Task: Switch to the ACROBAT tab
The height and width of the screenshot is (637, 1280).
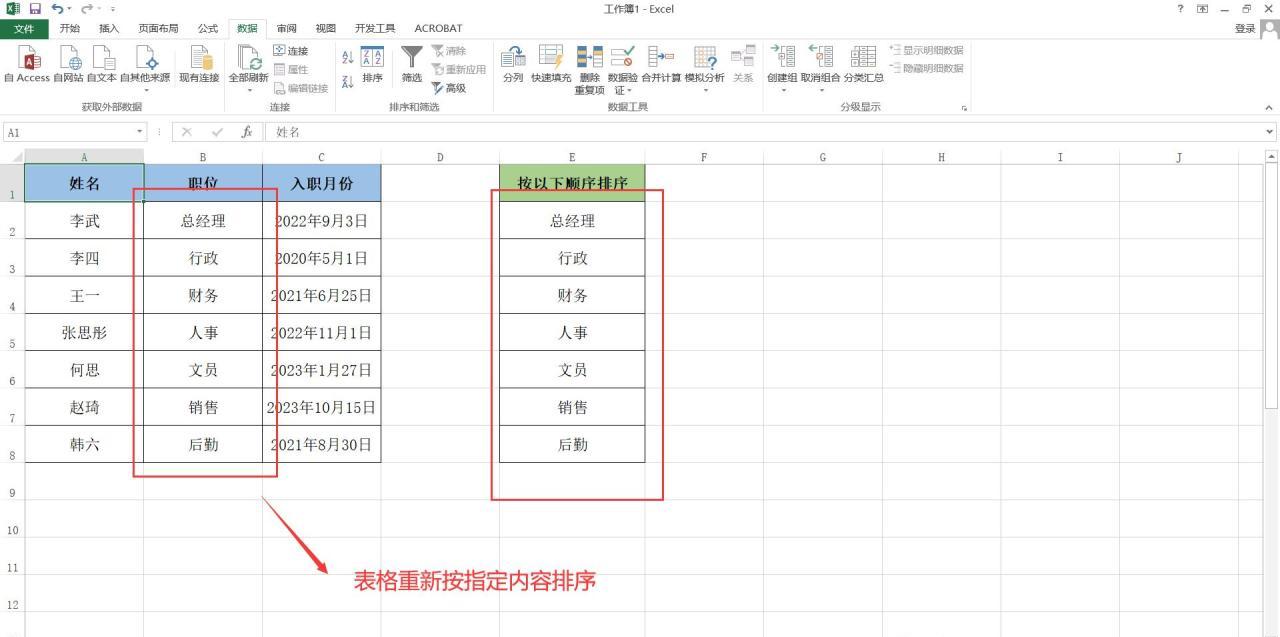Action: click(438, 28)
